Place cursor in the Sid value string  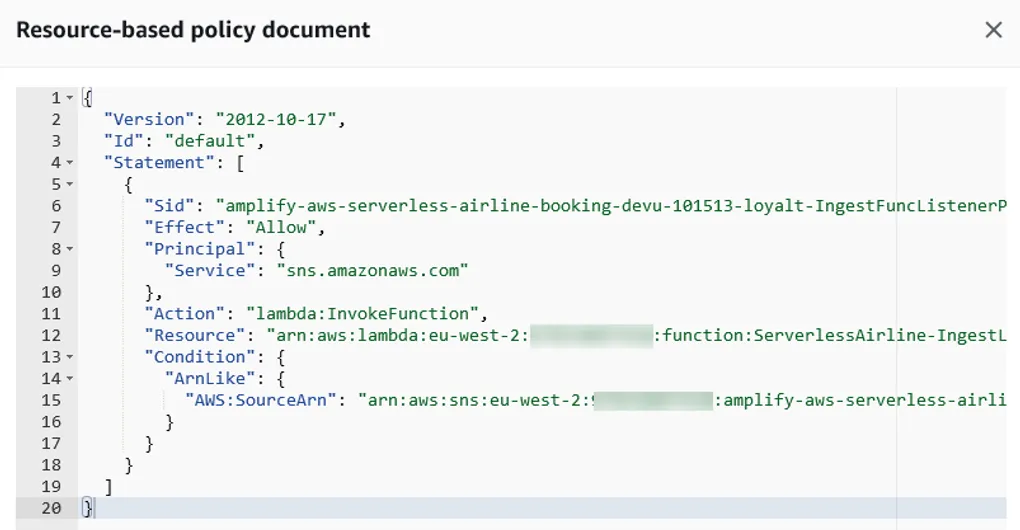600,206
